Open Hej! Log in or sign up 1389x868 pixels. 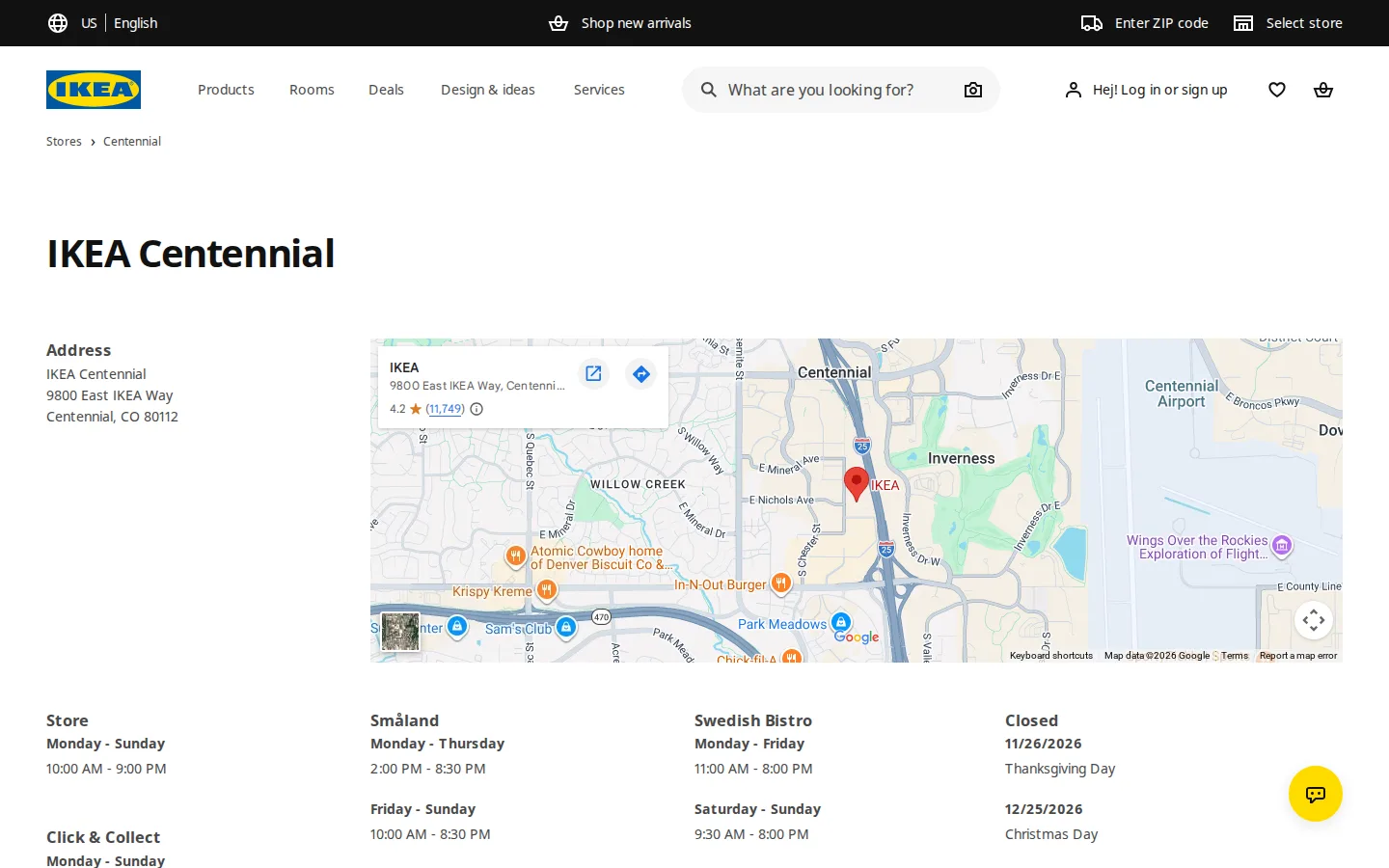(x=1159, y=90)
